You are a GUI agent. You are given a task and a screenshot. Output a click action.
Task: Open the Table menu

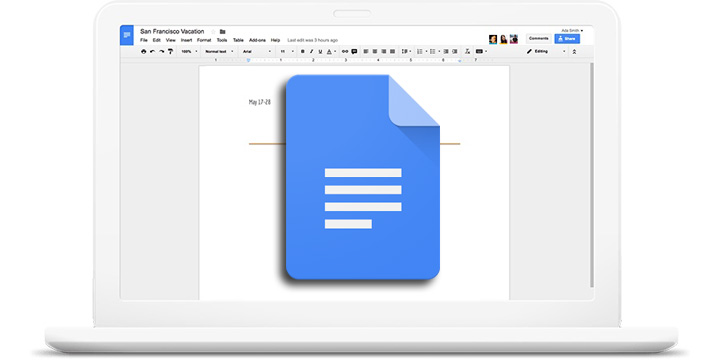[x=238, y=40]
